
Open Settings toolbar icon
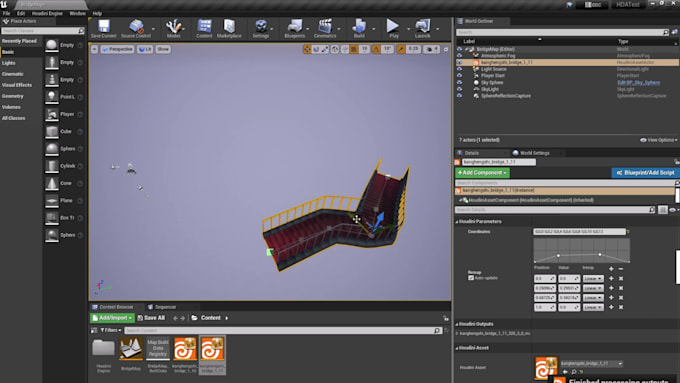pyautogui.click(x=261, y=28)
